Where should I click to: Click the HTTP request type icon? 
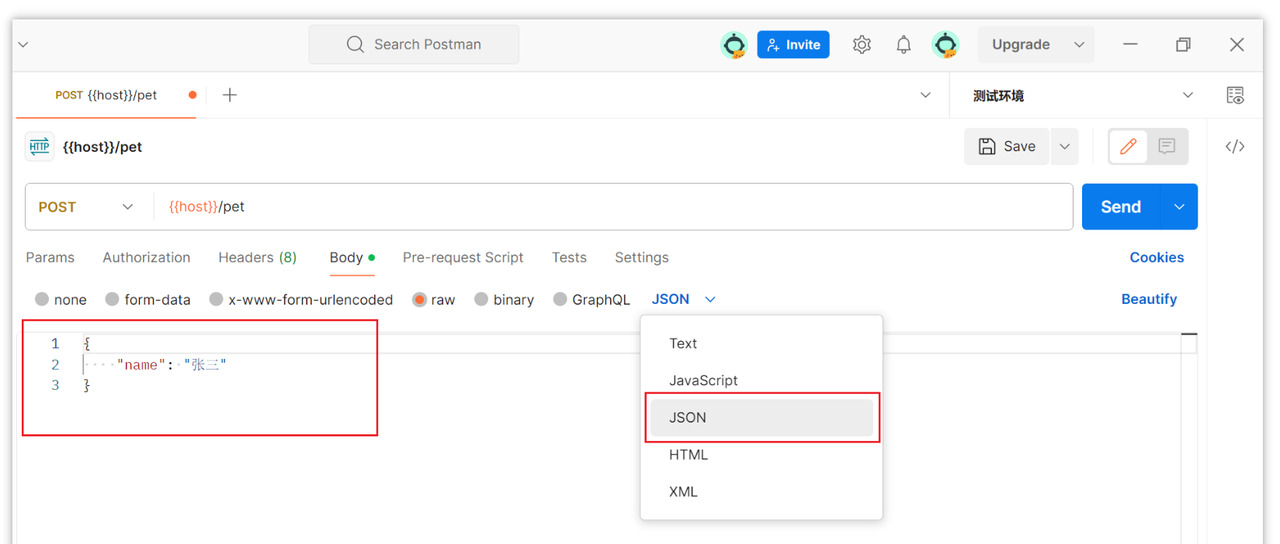pyautogui.click(x=40, y=147)
